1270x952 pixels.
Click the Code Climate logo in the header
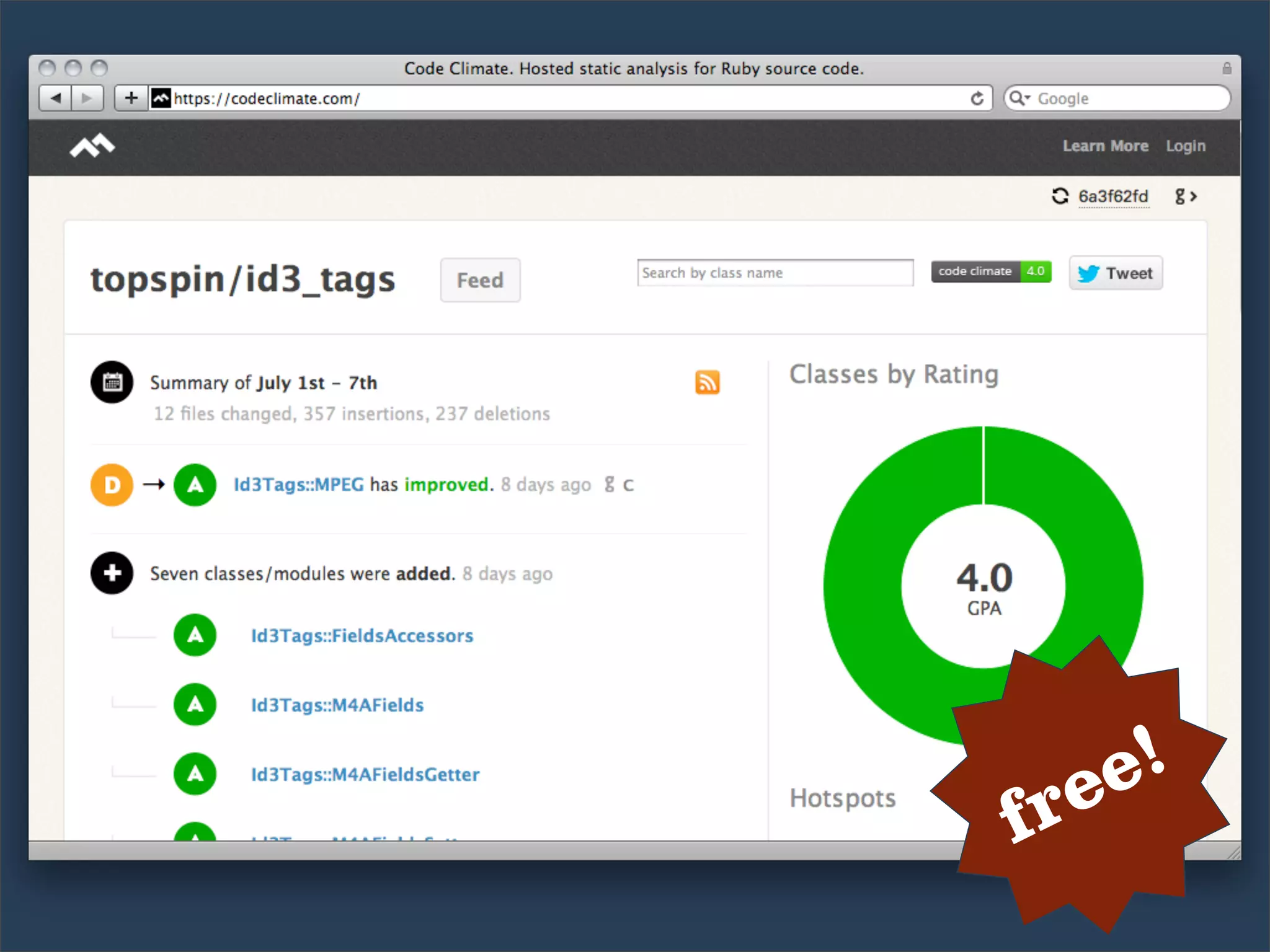click(x=92, y=146)
